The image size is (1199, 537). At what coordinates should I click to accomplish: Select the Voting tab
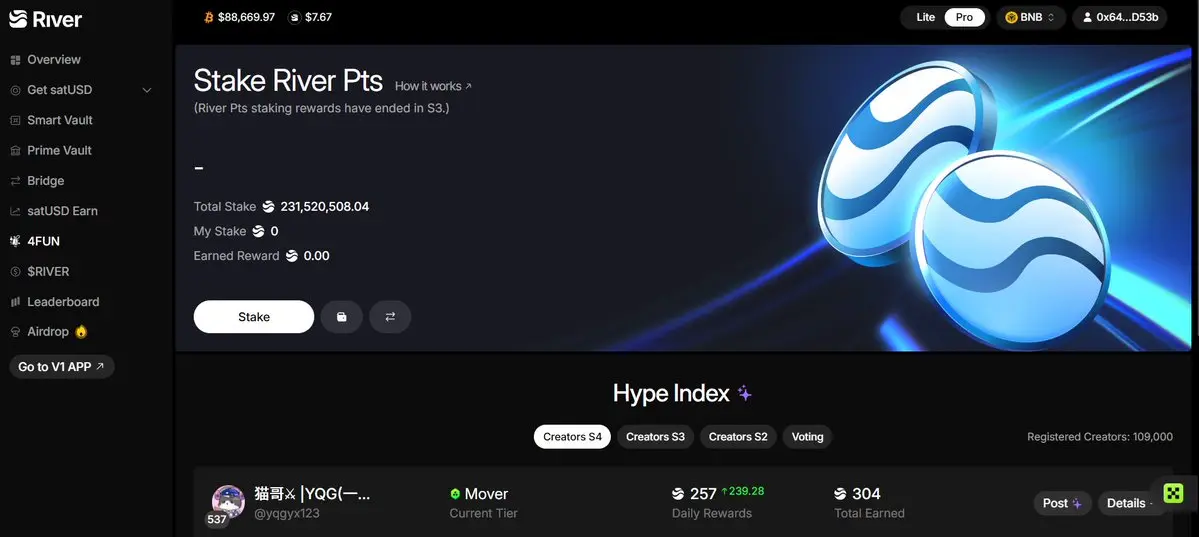tap(807, 437)
